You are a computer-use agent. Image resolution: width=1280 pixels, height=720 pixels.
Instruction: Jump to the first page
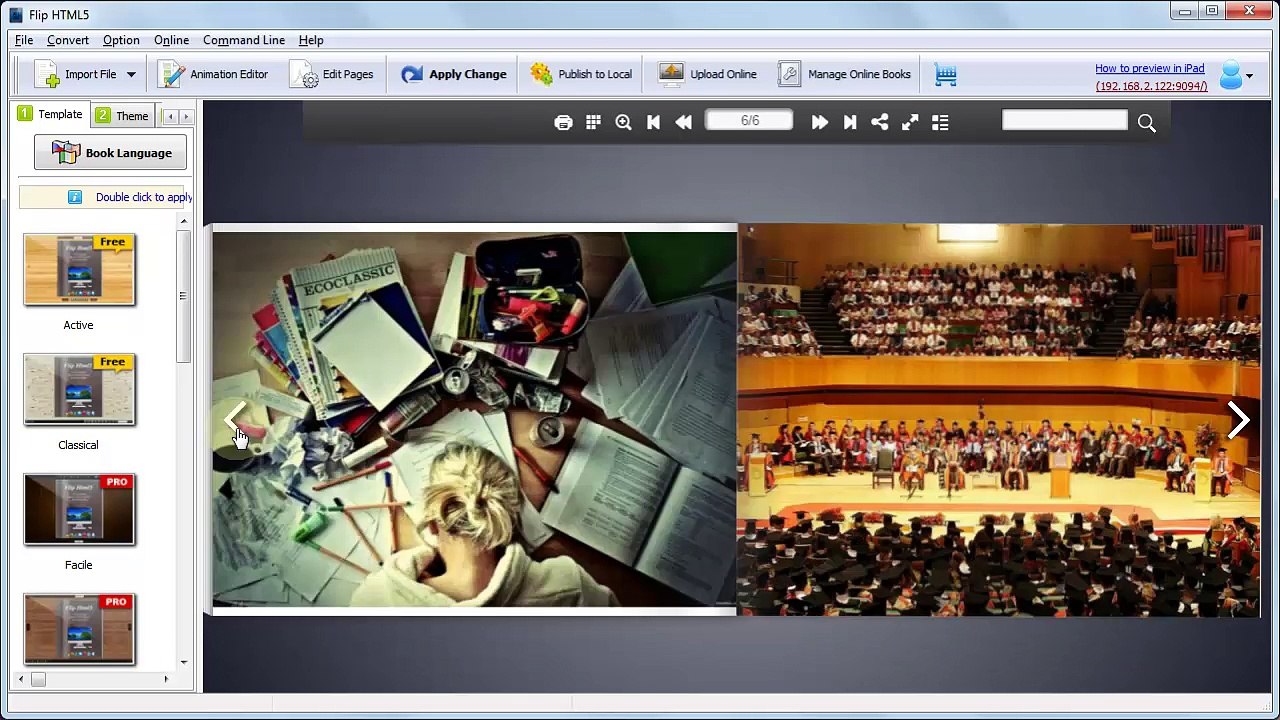click(x=653, y=122)
